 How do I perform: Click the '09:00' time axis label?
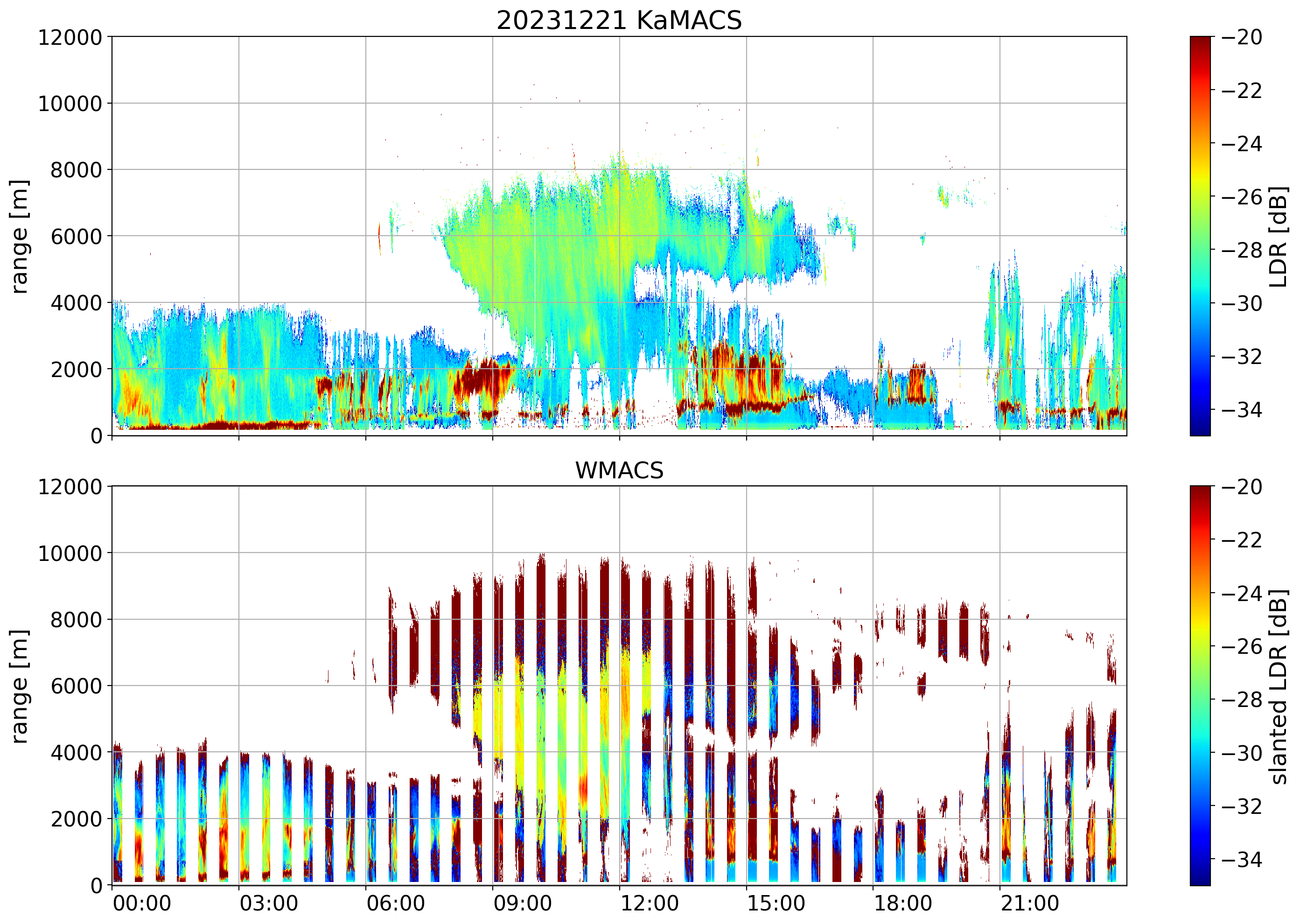coord(522,903)
